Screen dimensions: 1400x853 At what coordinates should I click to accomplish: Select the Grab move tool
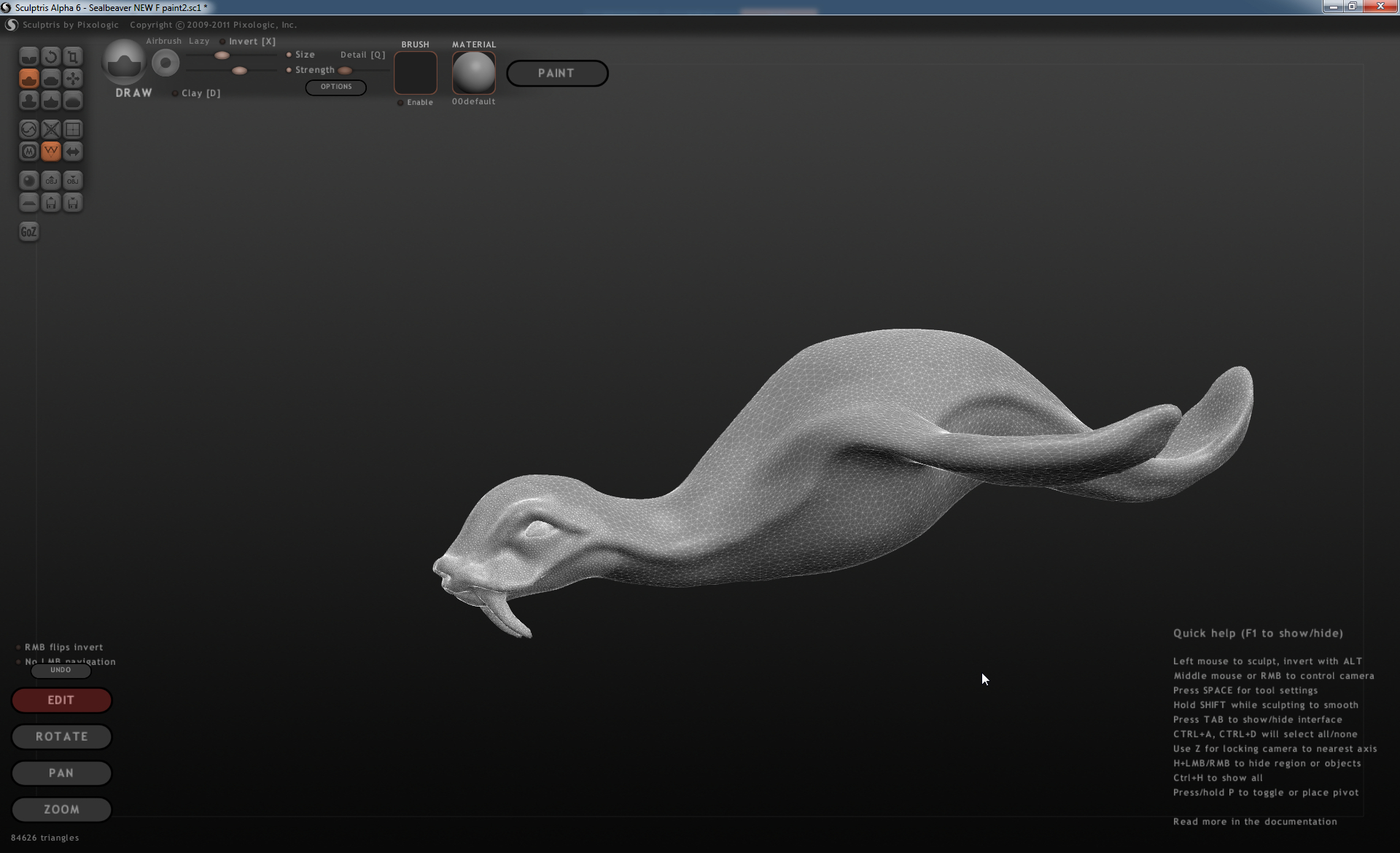[x=73, y=78]
